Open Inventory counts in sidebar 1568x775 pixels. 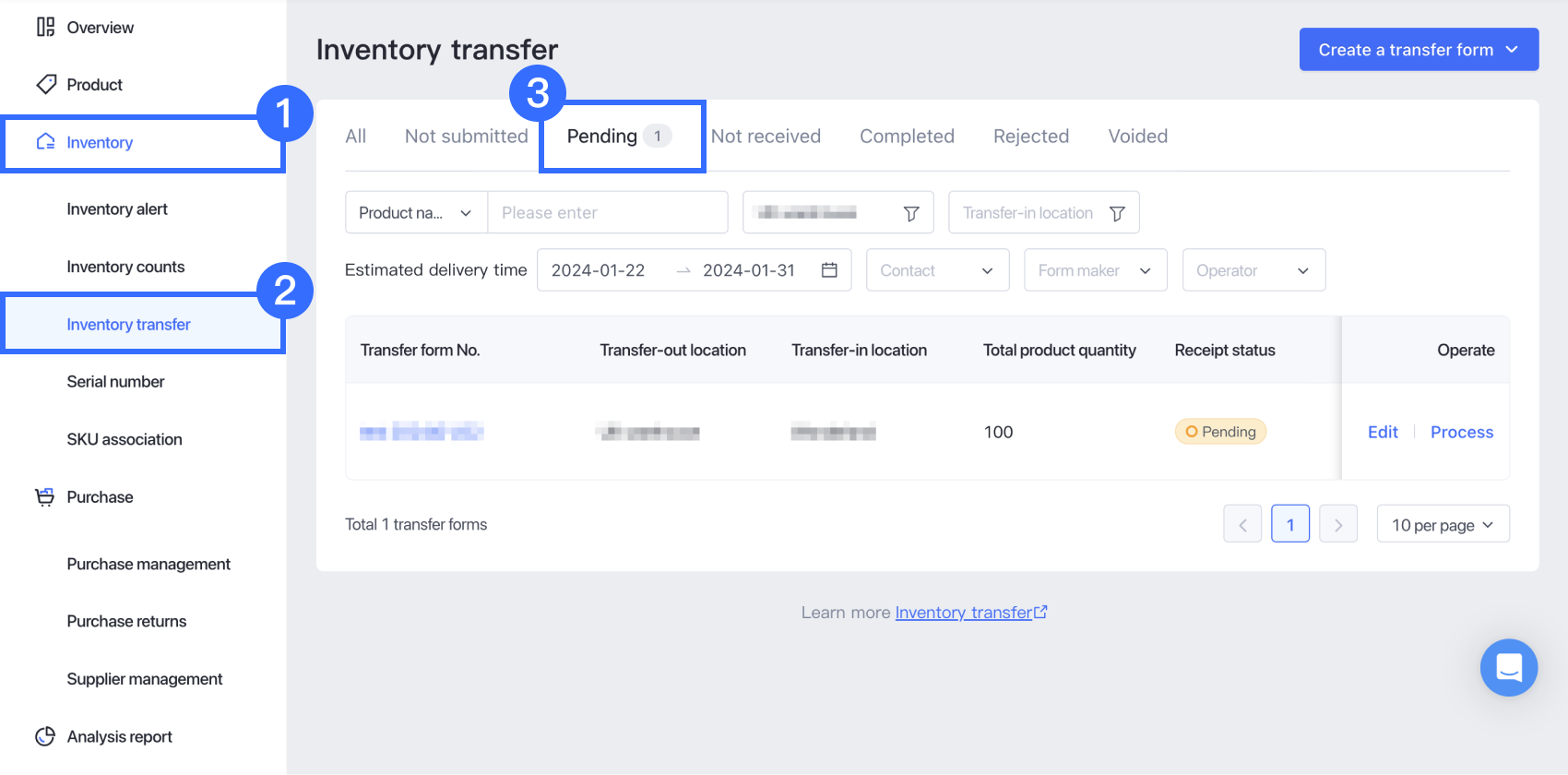[x=125, y=267]
